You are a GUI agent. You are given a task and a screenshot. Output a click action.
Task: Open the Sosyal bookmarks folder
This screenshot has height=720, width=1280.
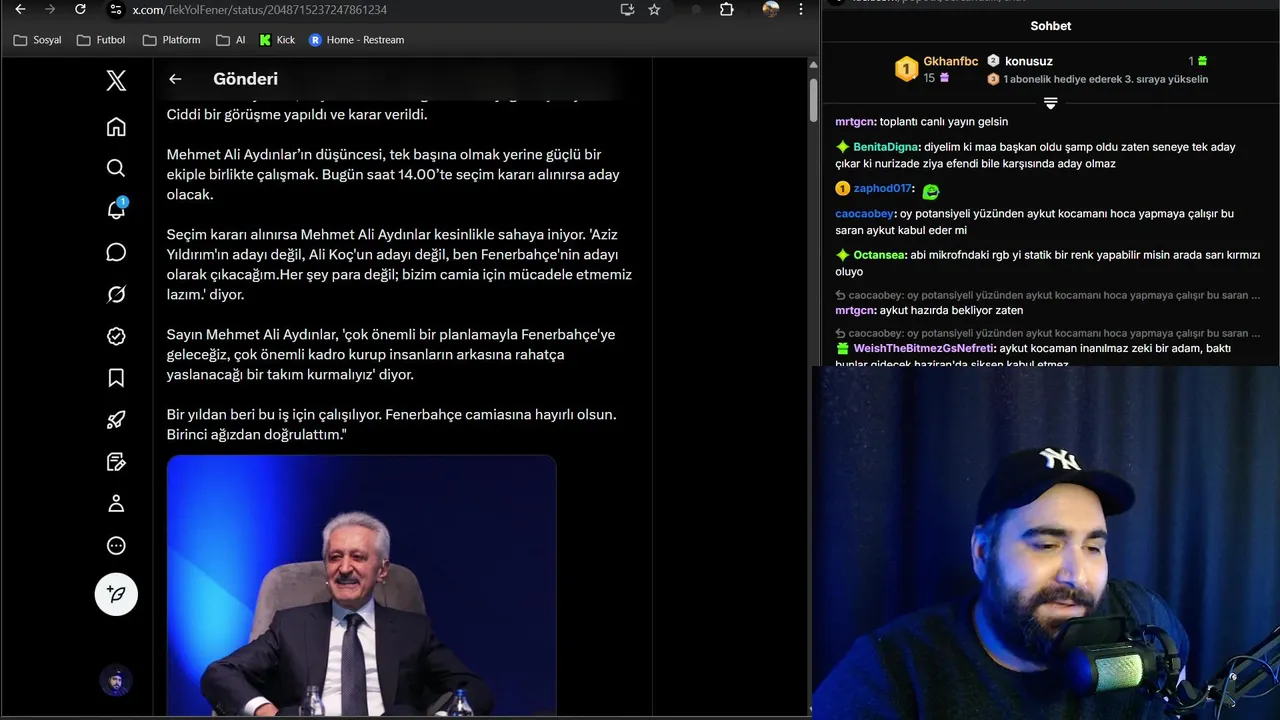pos(37,40)
